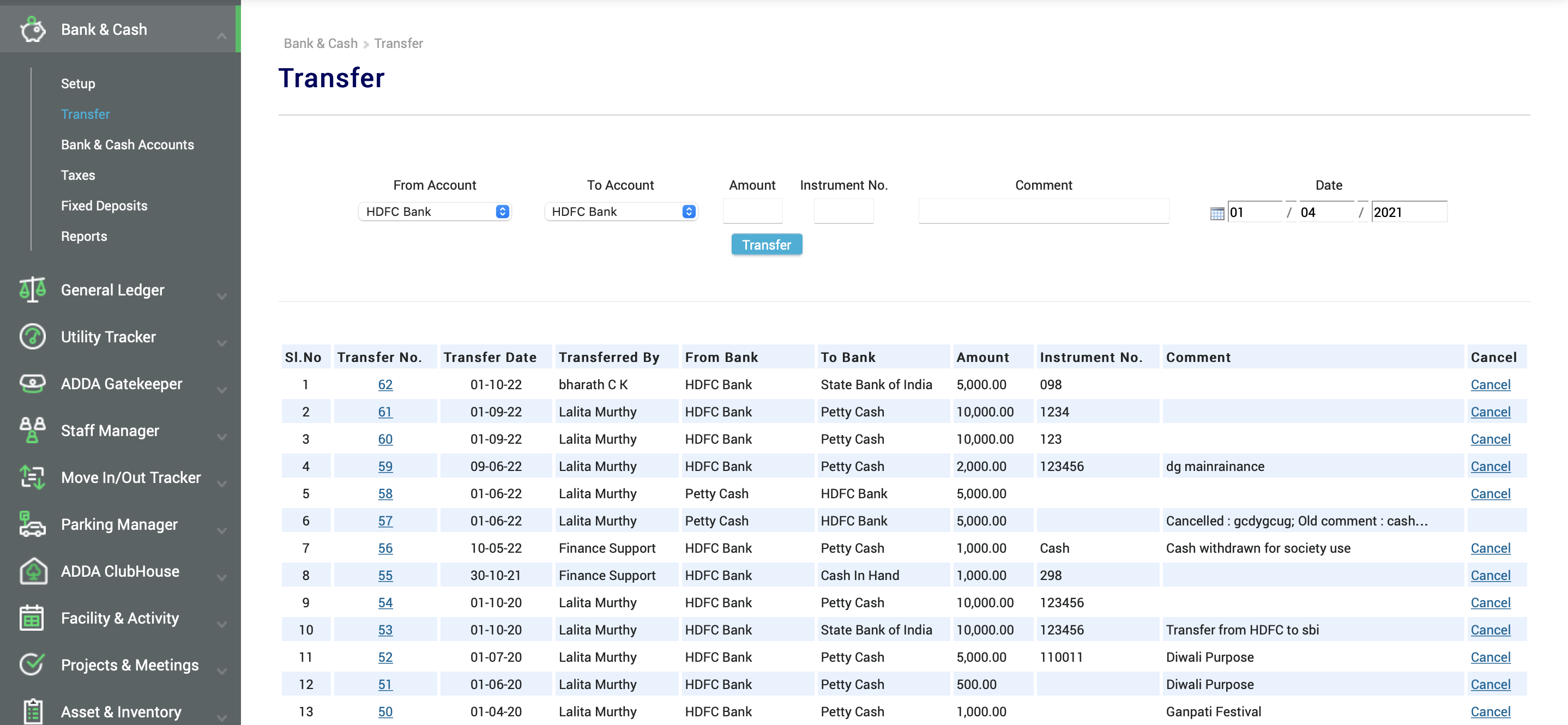Open the ADDA Gatekeeper icon

(32, 384)
